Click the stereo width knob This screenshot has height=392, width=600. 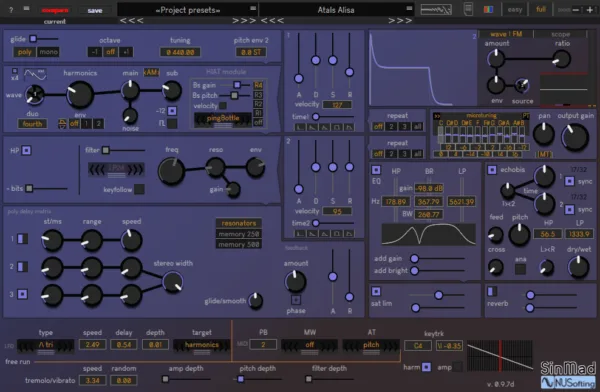[x=173, y=282]
